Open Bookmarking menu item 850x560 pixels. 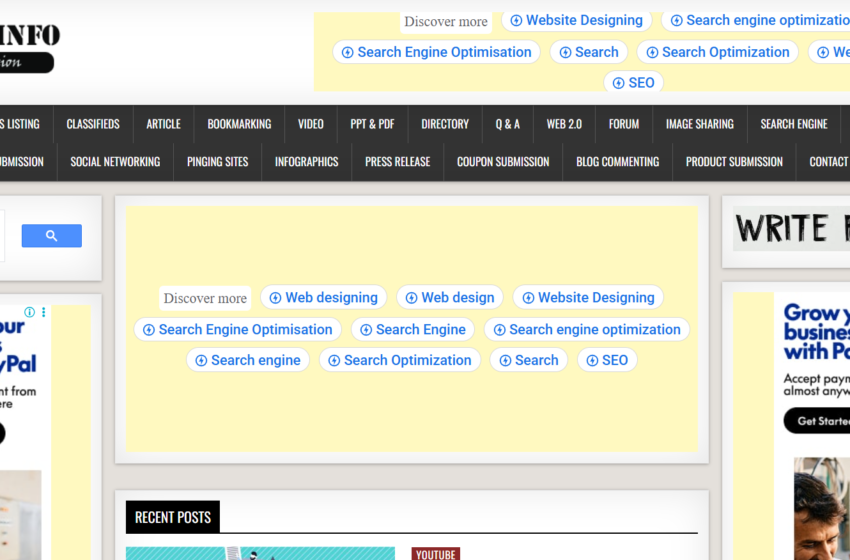click(x=239, y=124)
